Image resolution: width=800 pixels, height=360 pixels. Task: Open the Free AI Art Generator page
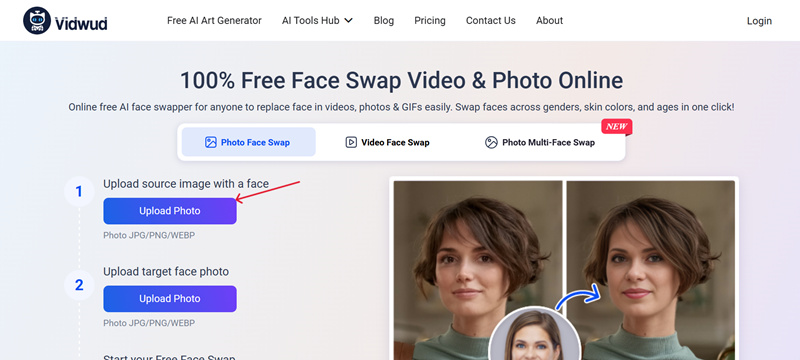214,21
